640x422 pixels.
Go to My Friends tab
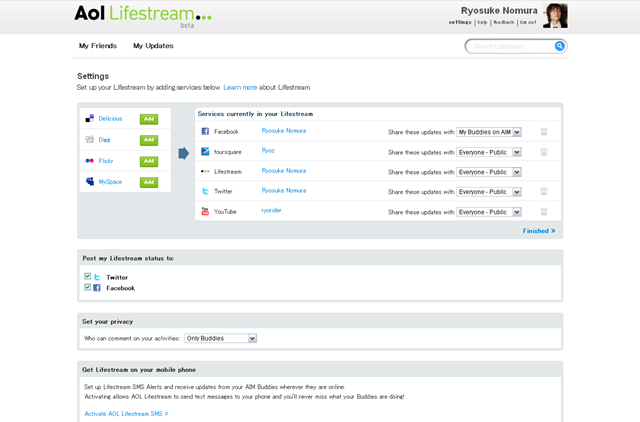point(98,46)
